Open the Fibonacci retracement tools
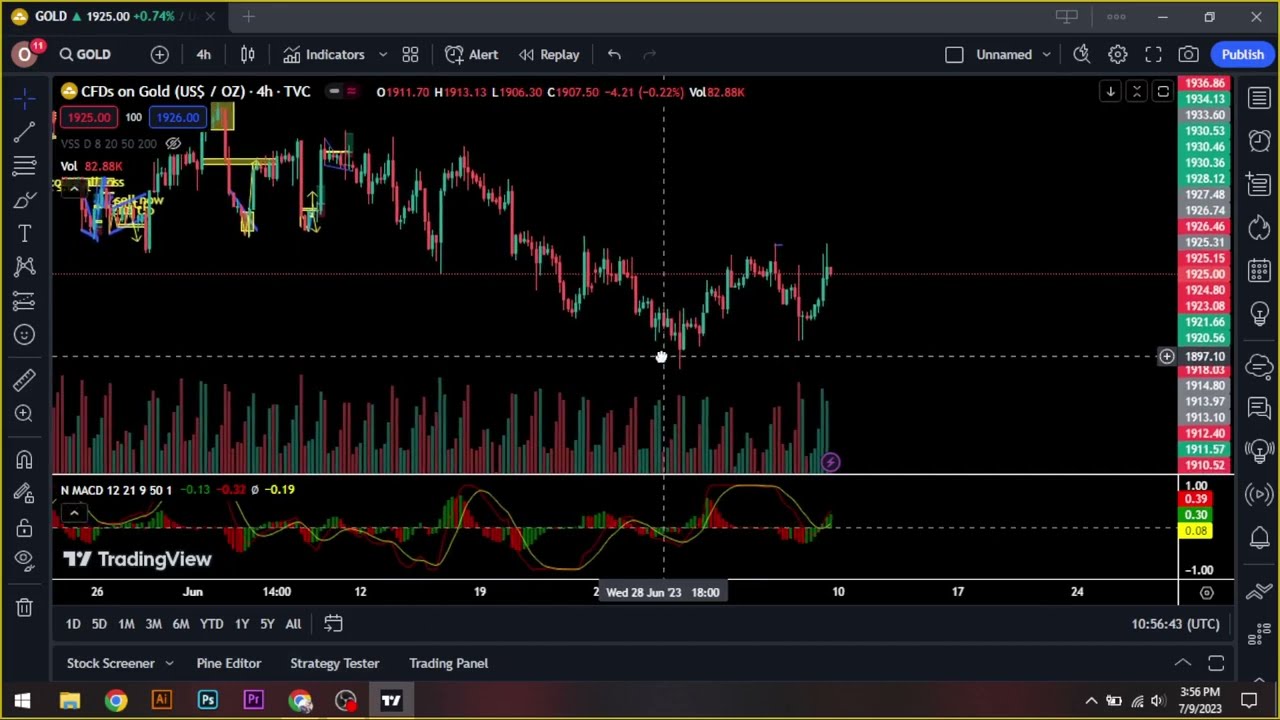Screen dimensions: 1280x720 pos(25,165)
